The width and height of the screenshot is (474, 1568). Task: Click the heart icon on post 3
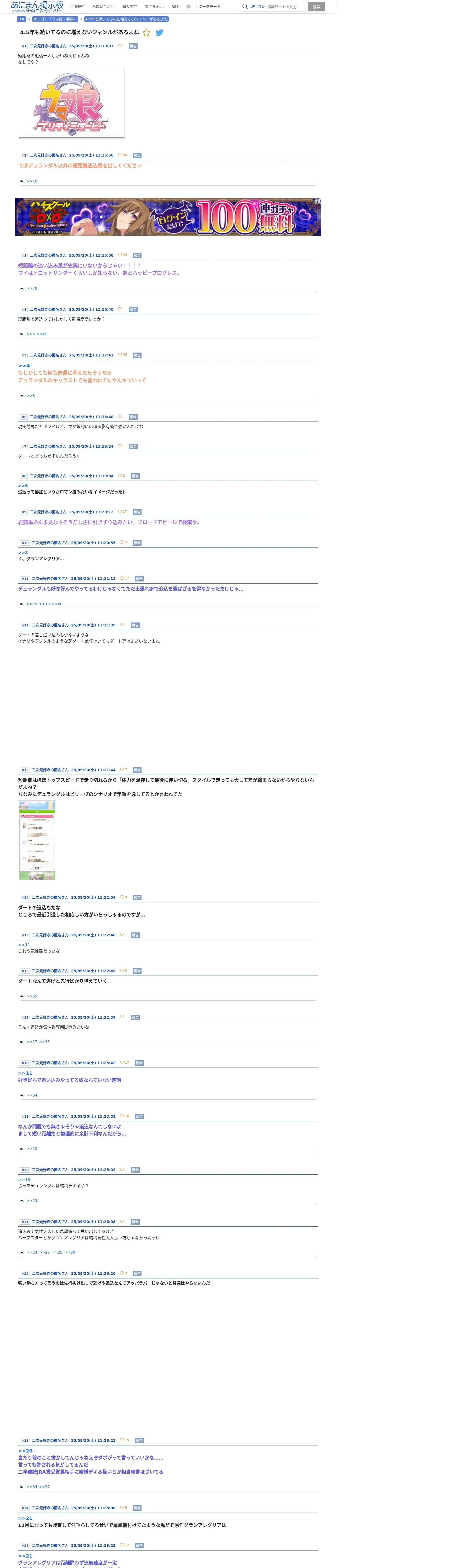(x=120, y=255)
